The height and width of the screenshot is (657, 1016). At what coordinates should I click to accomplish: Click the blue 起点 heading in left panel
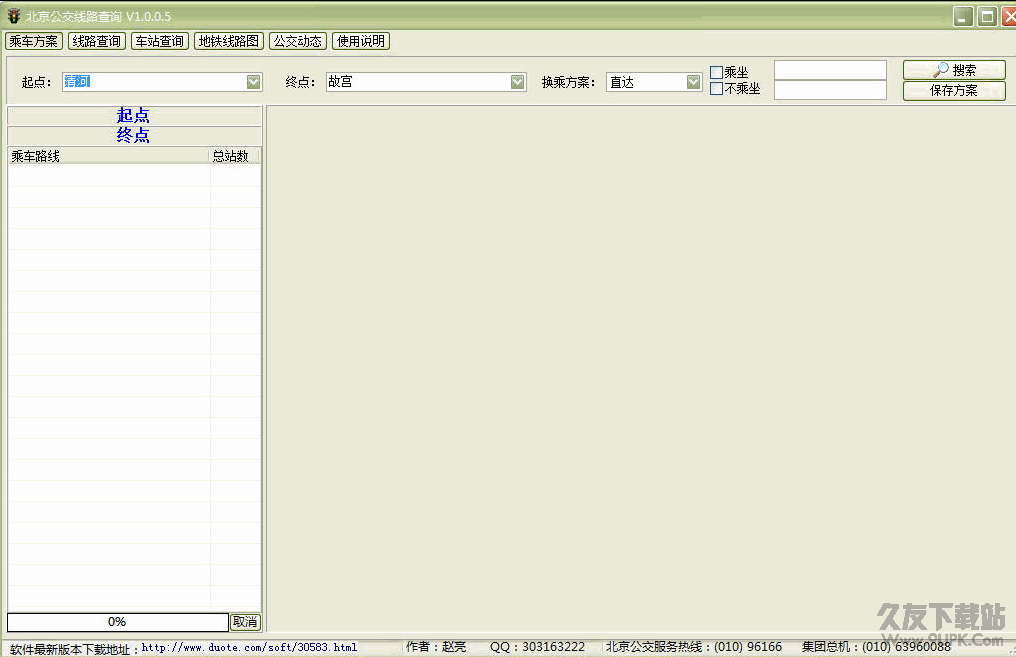(133, 115)
